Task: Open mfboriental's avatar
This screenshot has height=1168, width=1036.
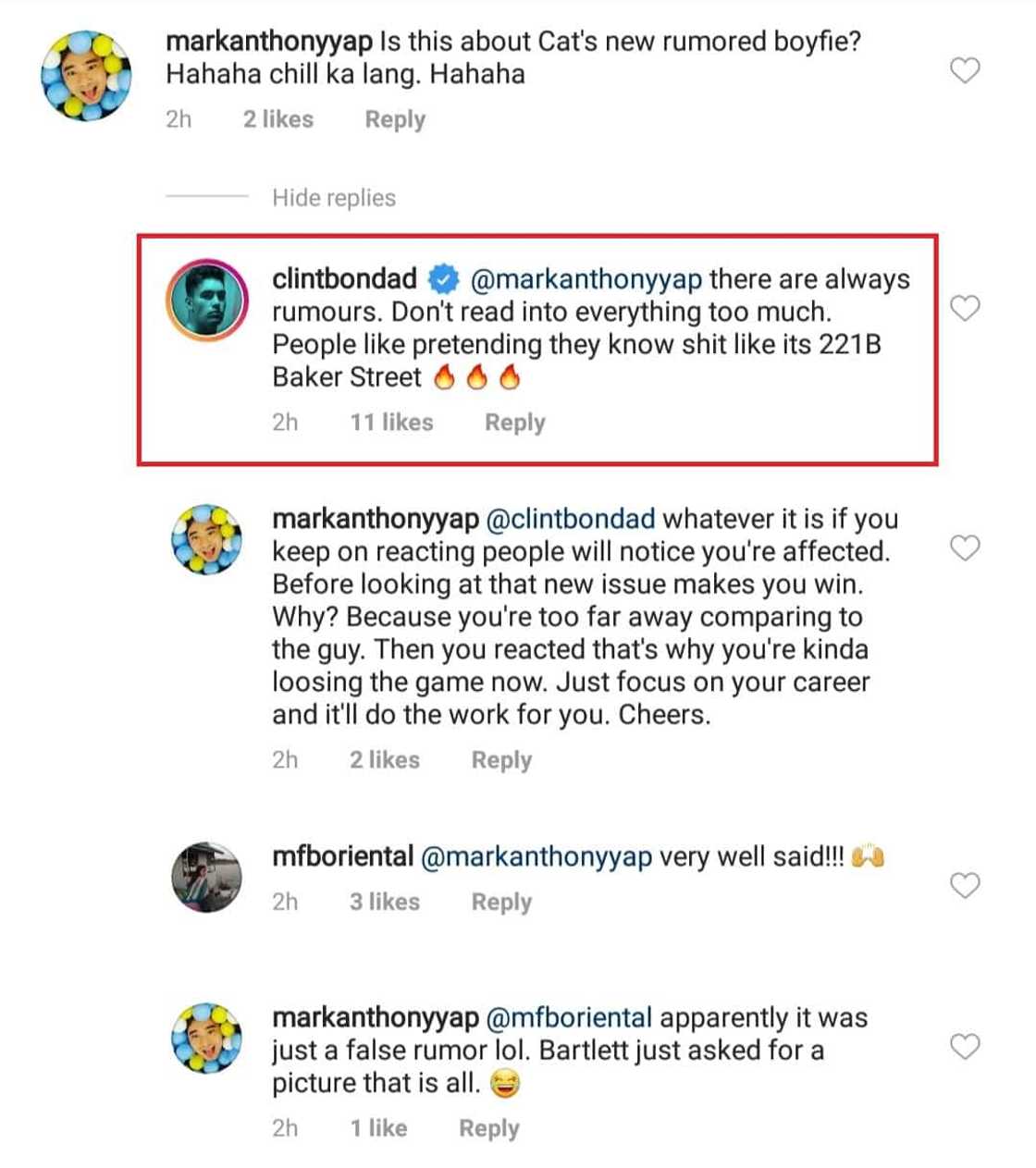Action: (206, 877)
